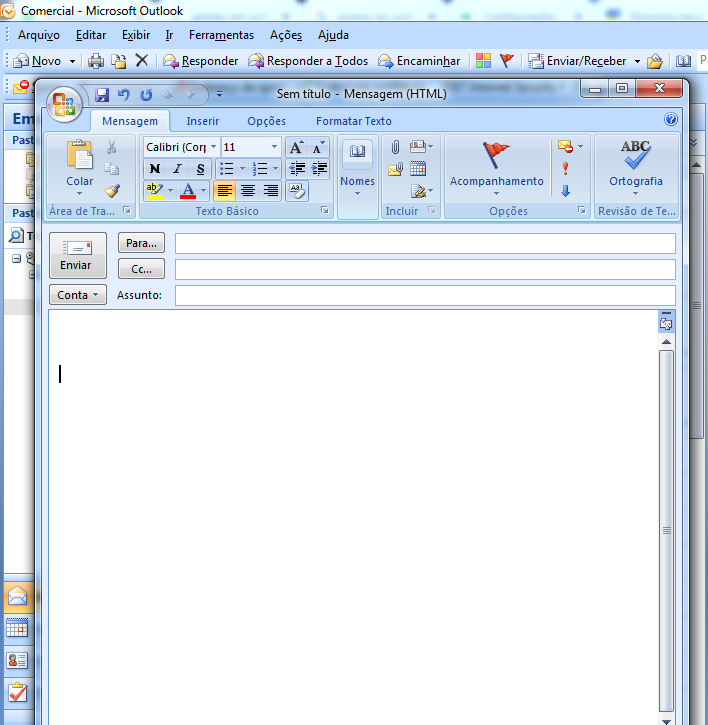Open Tasks view in Outlook navigation pane

17,693
